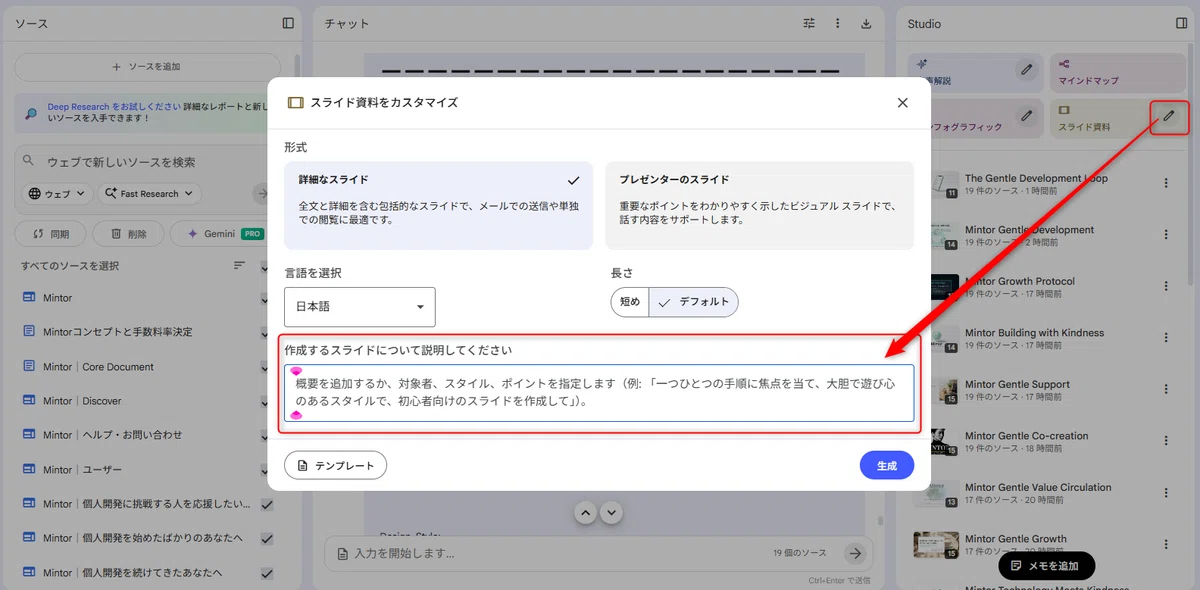This screenshot has width=1200, height=590.
Task: Click the テンプレート button
Action: pos(335,465)
